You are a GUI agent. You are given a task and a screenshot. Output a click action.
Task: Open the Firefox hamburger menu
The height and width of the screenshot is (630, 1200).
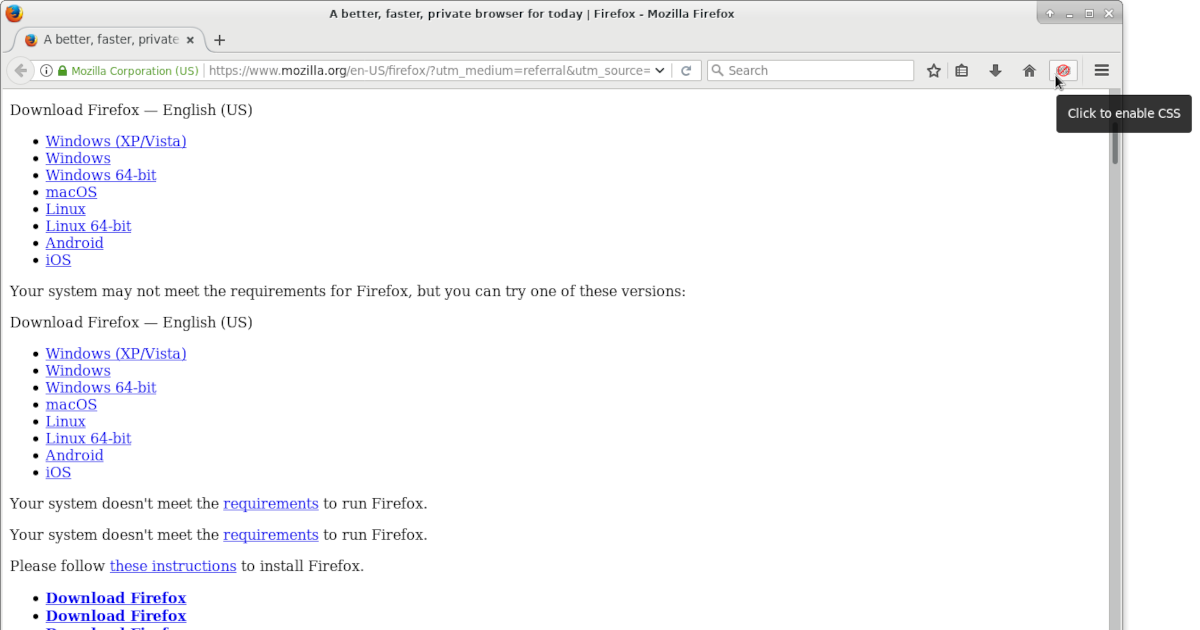click(x=1102, y=70)
